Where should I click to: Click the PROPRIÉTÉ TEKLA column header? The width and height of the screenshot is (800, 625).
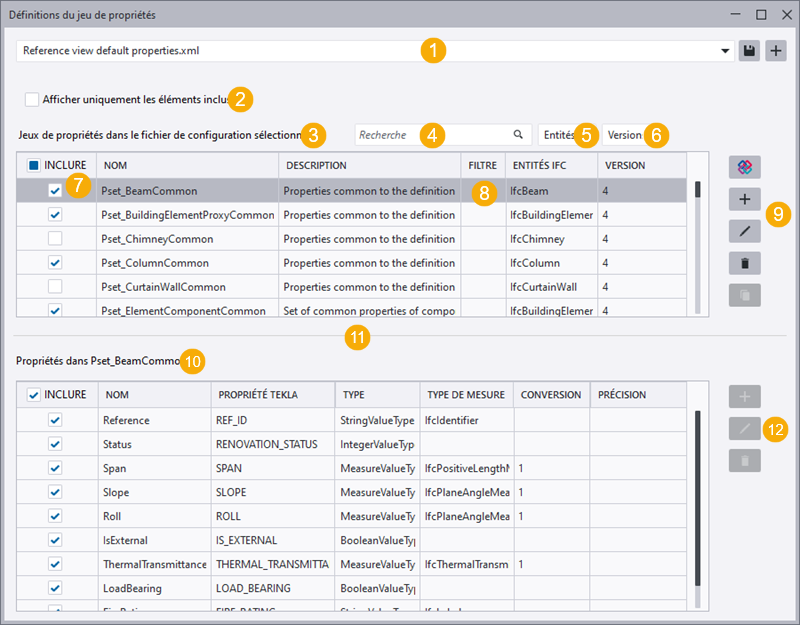click(x=270, y=395)
